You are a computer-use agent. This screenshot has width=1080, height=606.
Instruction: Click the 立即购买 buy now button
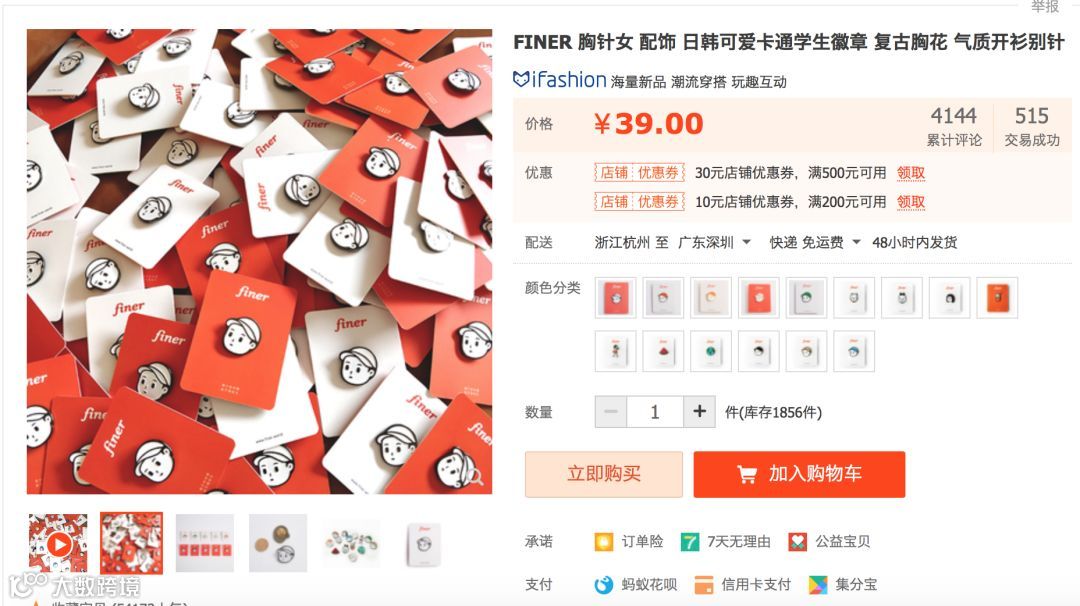(x=603, y=474)
